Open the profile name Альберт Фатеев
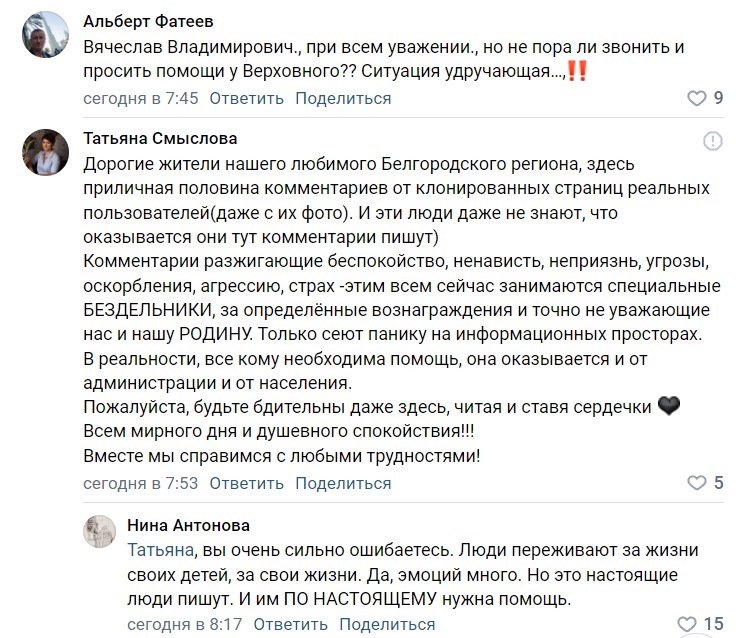The height and width of the screenshot is (638, 747). coord(148,21)
